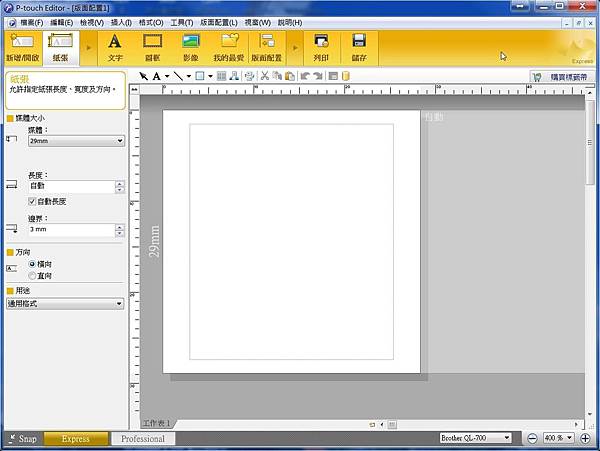Click the small printer toolbar icon
This screenshot has width=600, height=451.
pos(249,76)
